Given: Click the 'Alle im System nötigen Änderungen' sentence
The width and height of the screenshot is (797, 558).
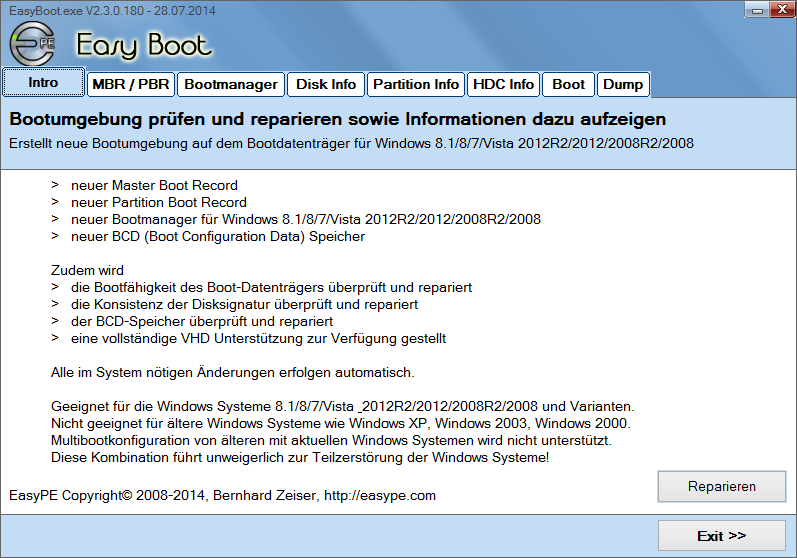Looking at the screenshot, I should pyautogui.click(x=232, y=373).
